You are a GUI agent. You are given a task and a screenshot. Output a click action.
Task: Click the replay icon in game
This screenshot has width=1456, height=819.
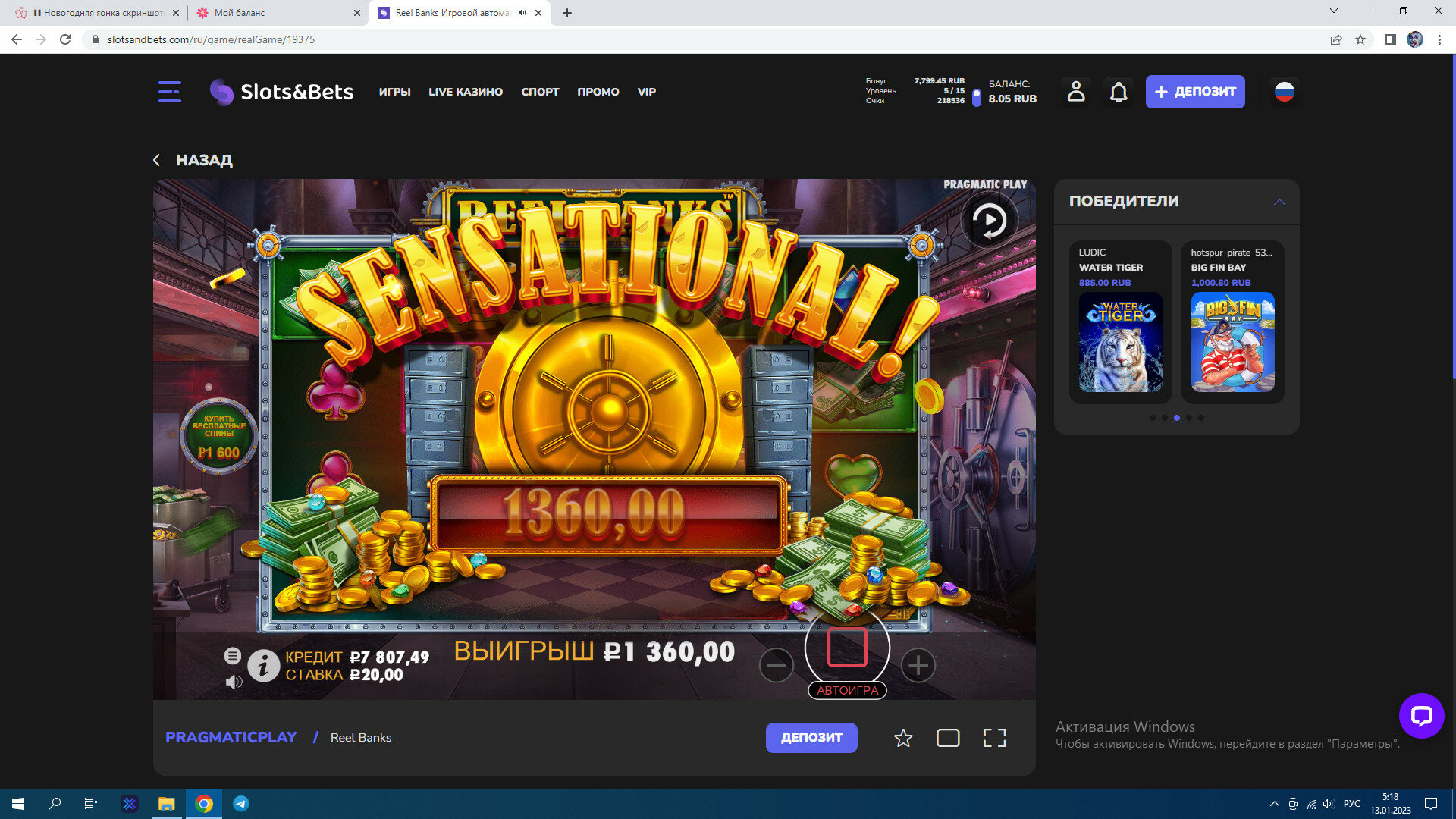point(989,221)
